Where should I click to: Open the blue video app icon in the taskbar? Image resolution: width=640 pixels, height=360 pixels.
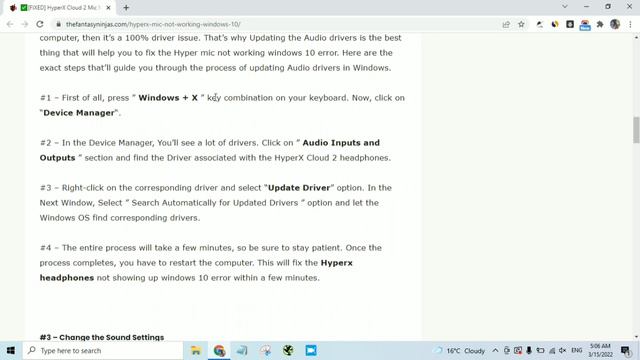(311, 351)
